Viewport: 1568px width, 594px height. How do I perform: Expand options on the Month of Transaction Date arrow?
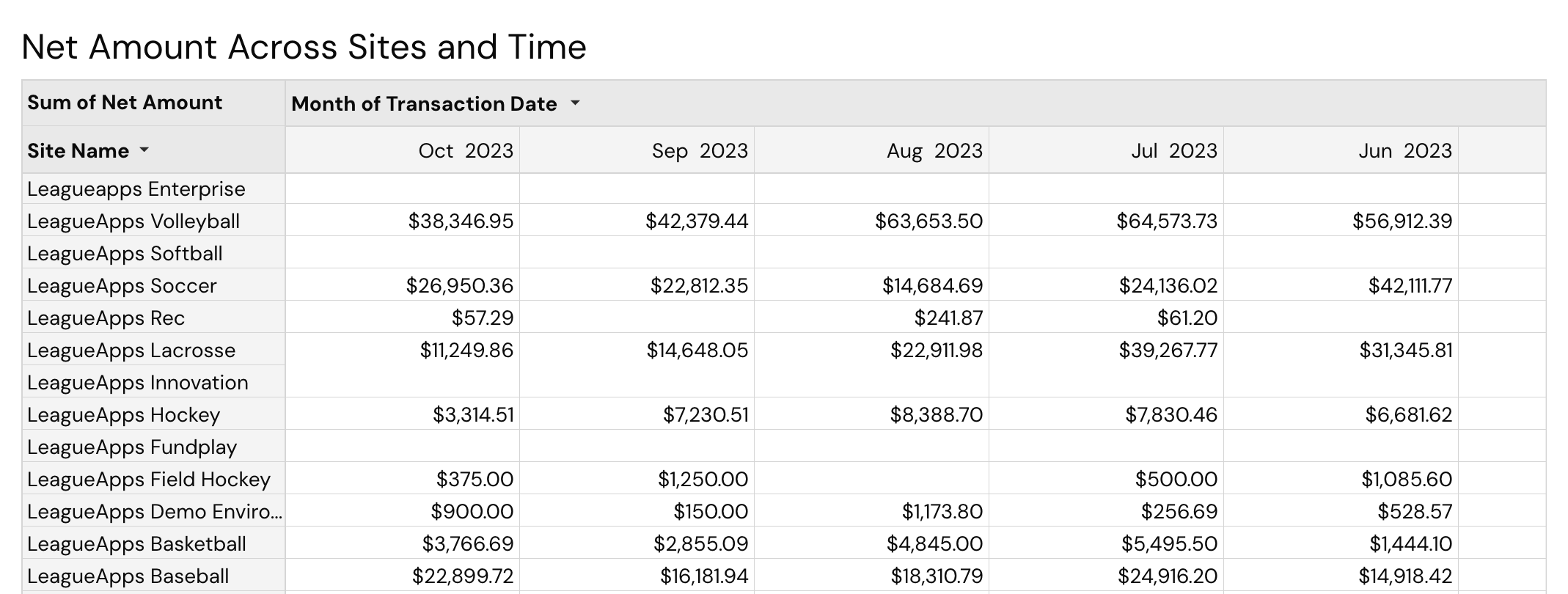(x=576, y=104)
